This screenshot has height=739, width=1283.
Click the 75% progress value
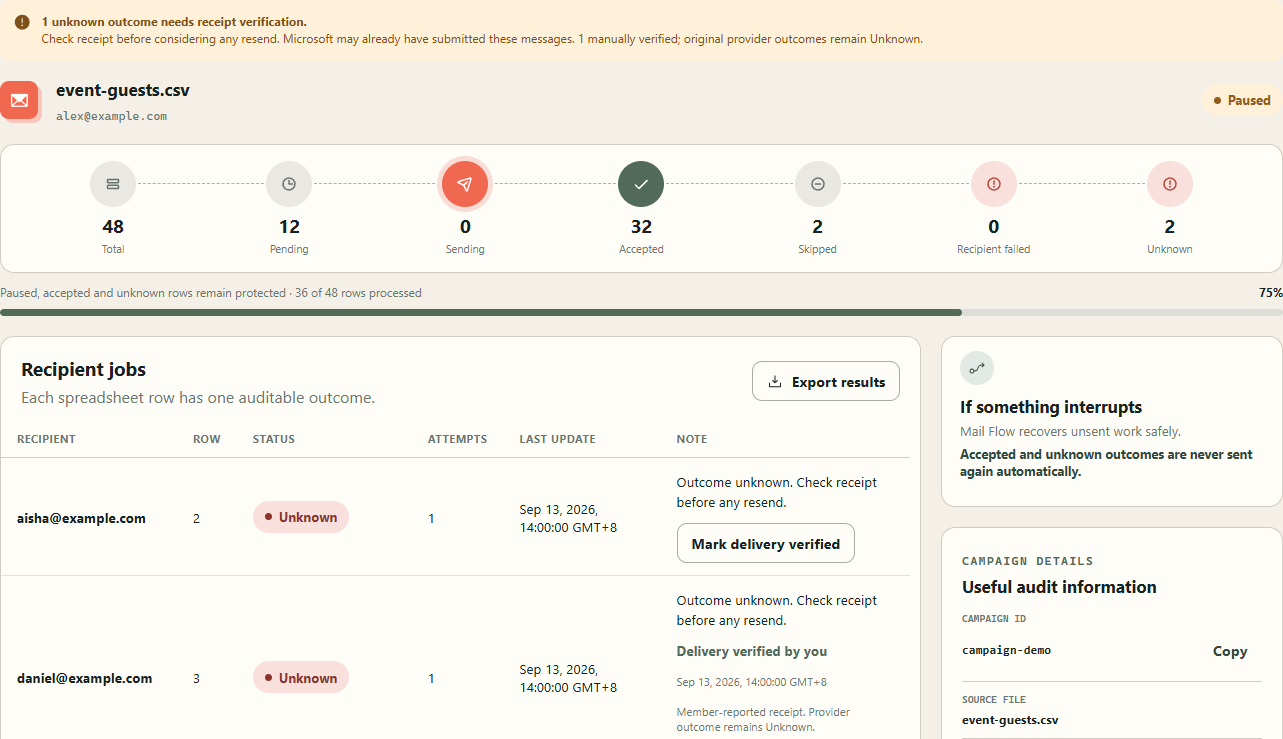click(x=1271, y=293)
